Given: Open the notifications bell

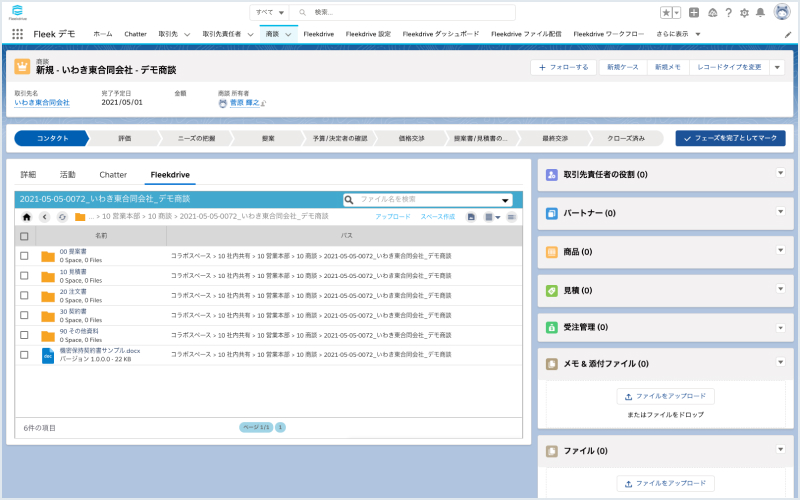Looking at the screenshot, I should click(x=760, y=13).
